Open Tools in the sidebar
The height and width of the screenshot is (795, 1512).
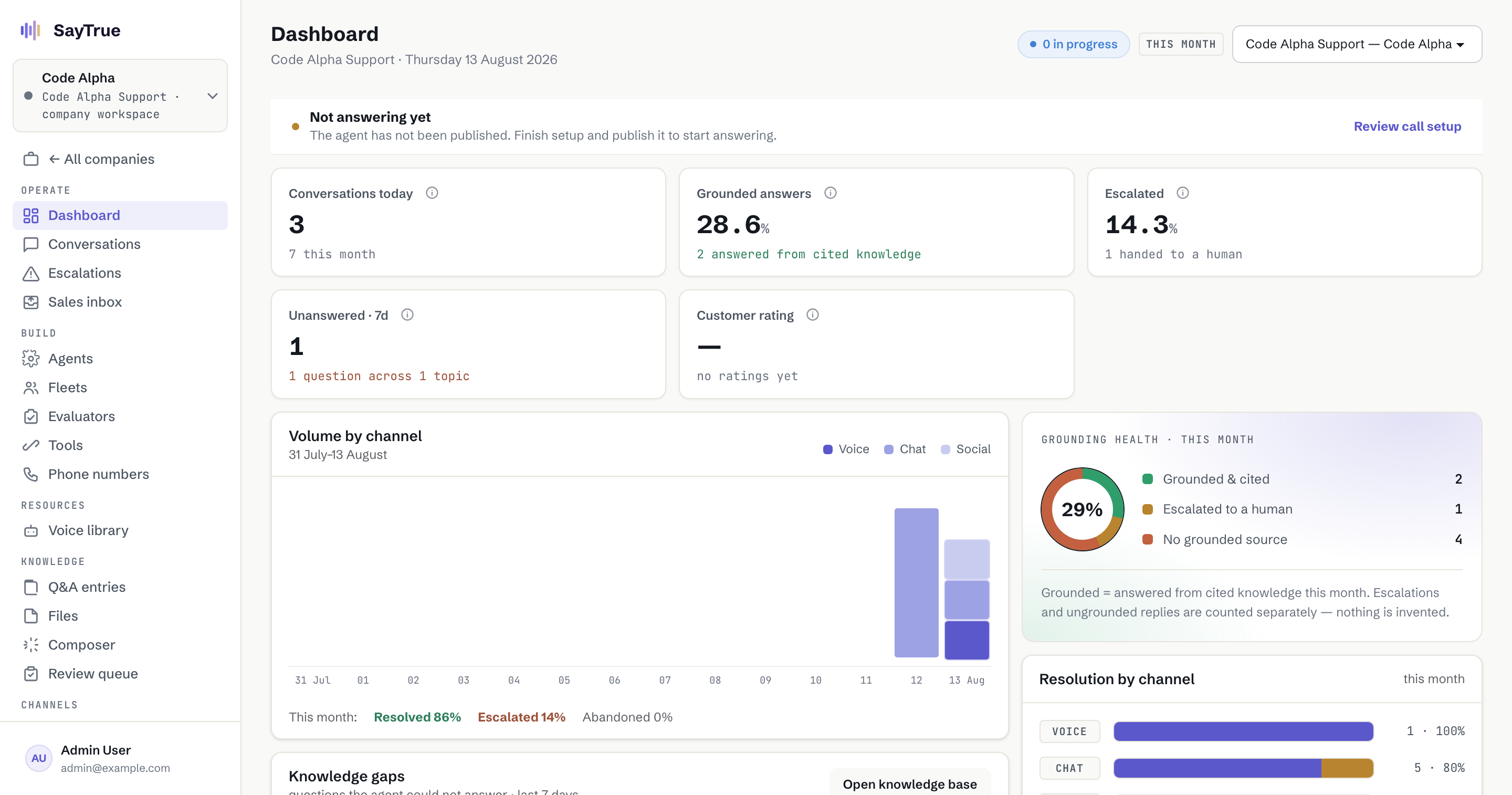point(120,445)
